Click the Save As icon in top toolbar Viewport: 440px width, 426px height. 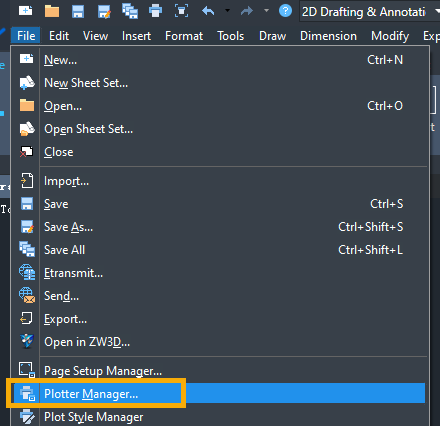[x=104, y=11]
